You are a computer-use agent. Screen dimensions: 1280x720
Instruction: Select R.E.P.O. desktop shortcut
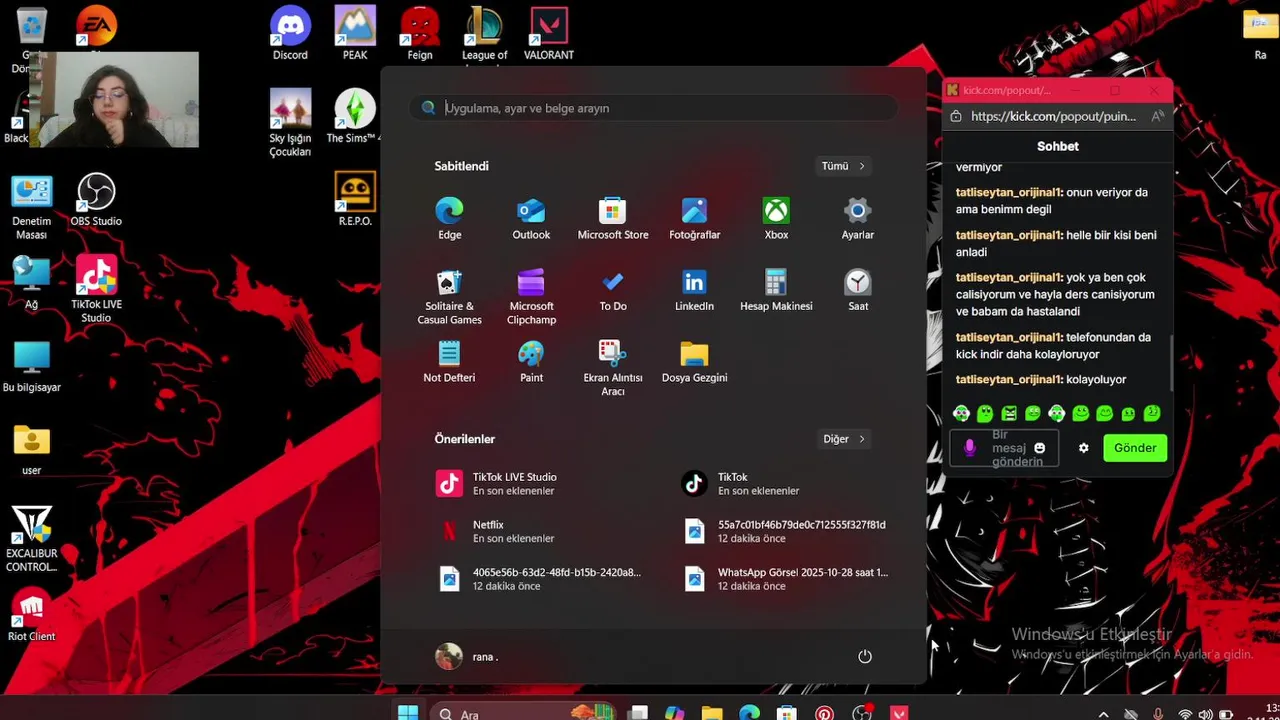pos(355,198)
